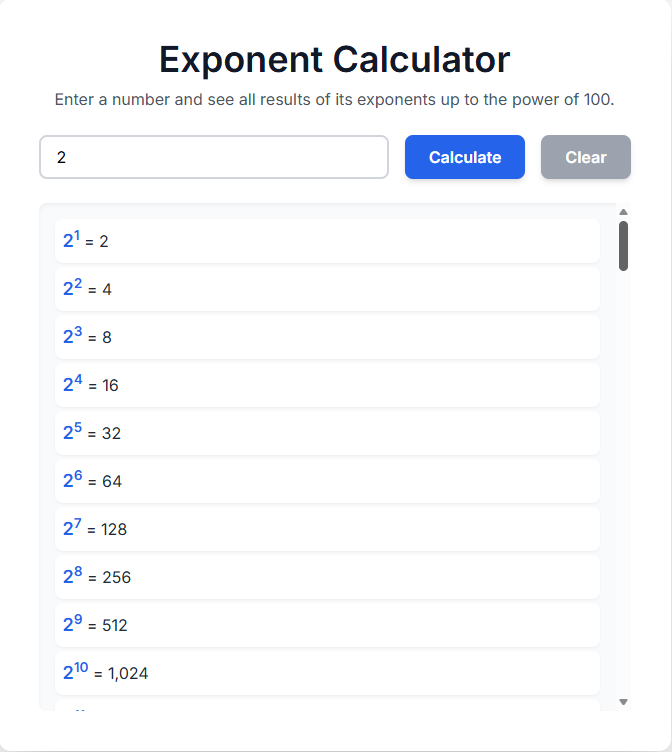
Task: Choose the row with result 32
Action: pyautogui.click(x=327, y=433)
